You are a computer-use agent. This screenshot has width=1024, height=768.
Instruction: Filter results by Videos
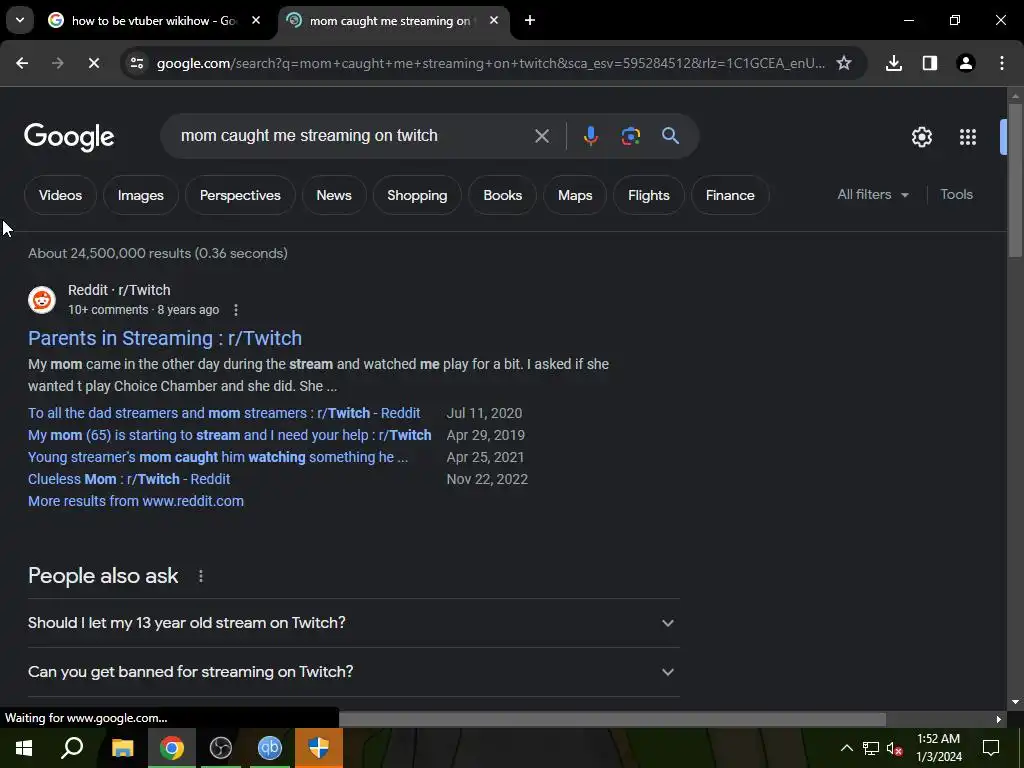point(60,195)
